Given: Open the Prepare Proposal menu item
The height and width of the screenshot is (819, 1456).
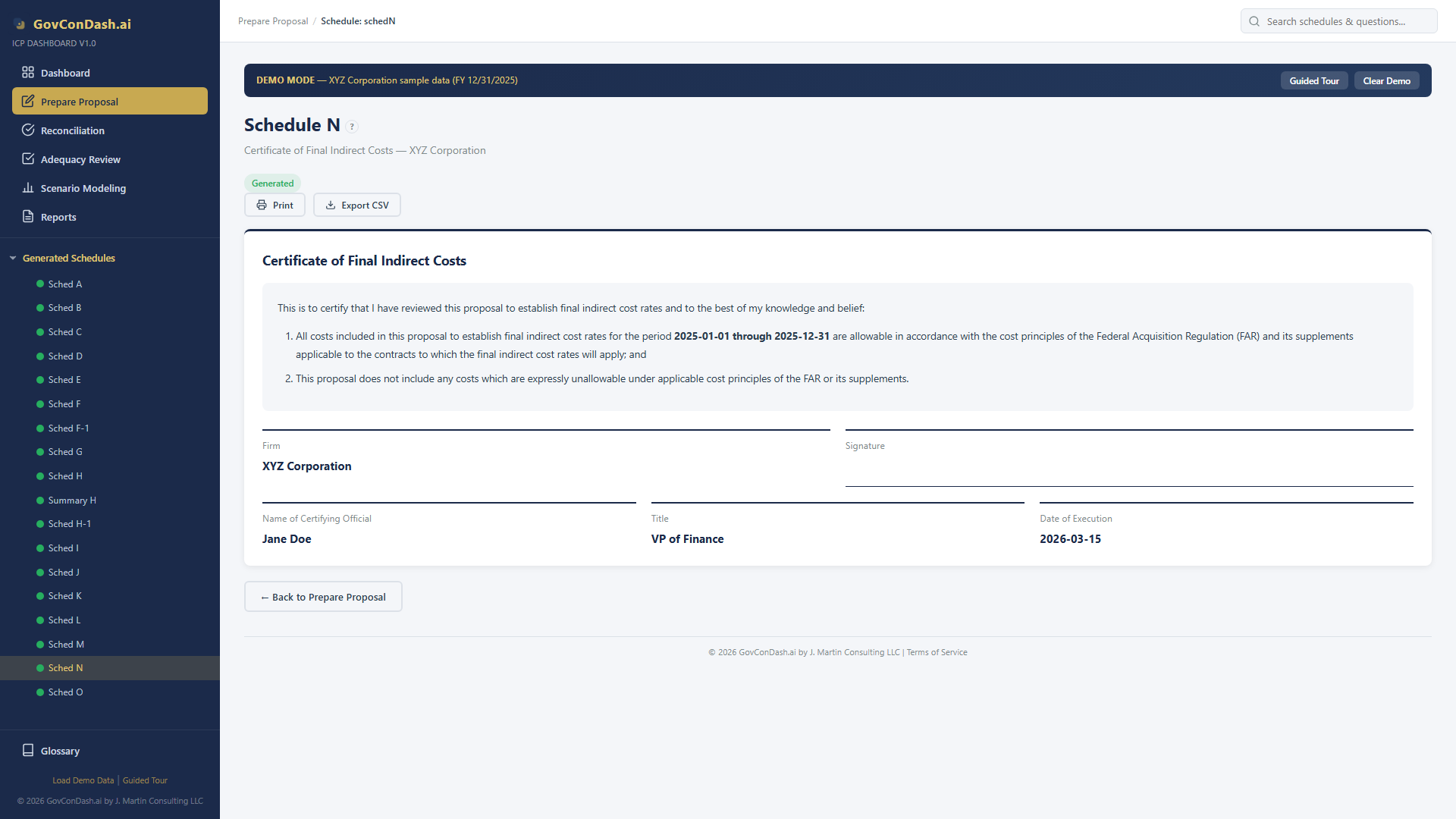Looking at the screenshot, I should coord(110,102).
